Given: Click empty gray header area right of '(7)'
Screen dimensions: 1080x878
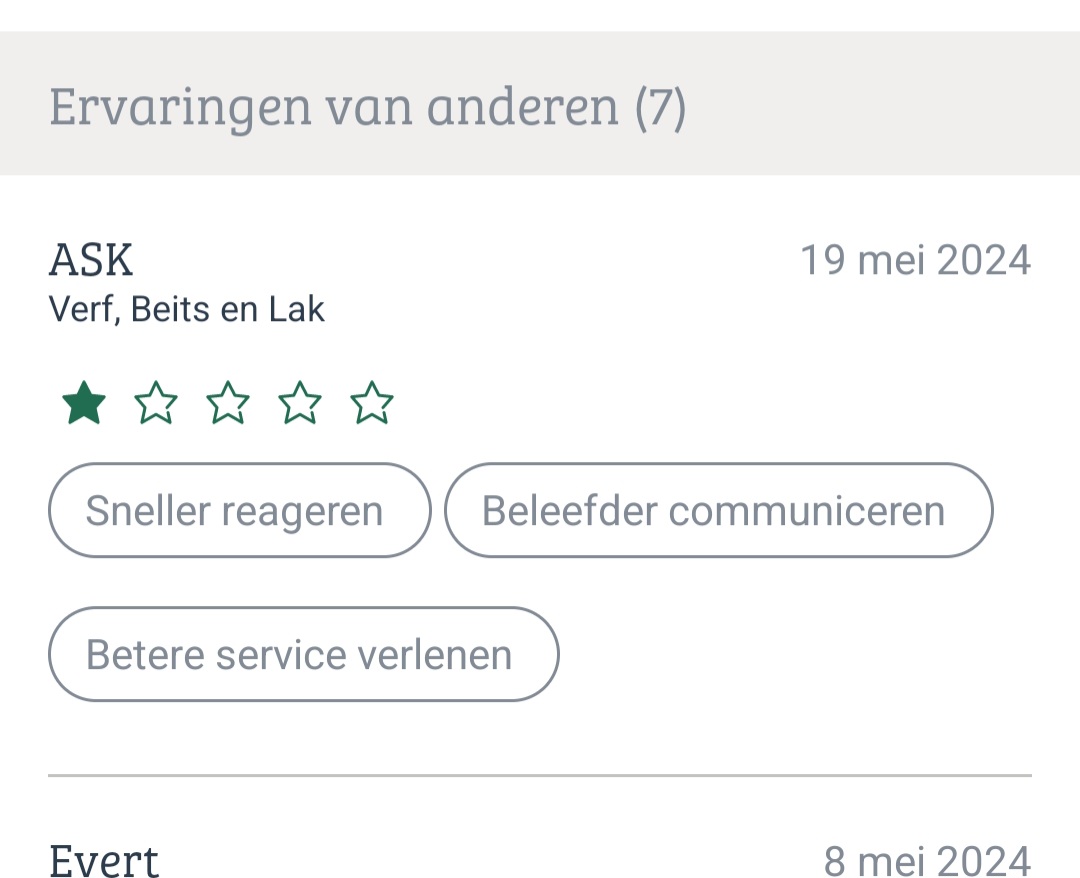Looking at the screenshot, I should pyautogui.click(x=880, y=105).
